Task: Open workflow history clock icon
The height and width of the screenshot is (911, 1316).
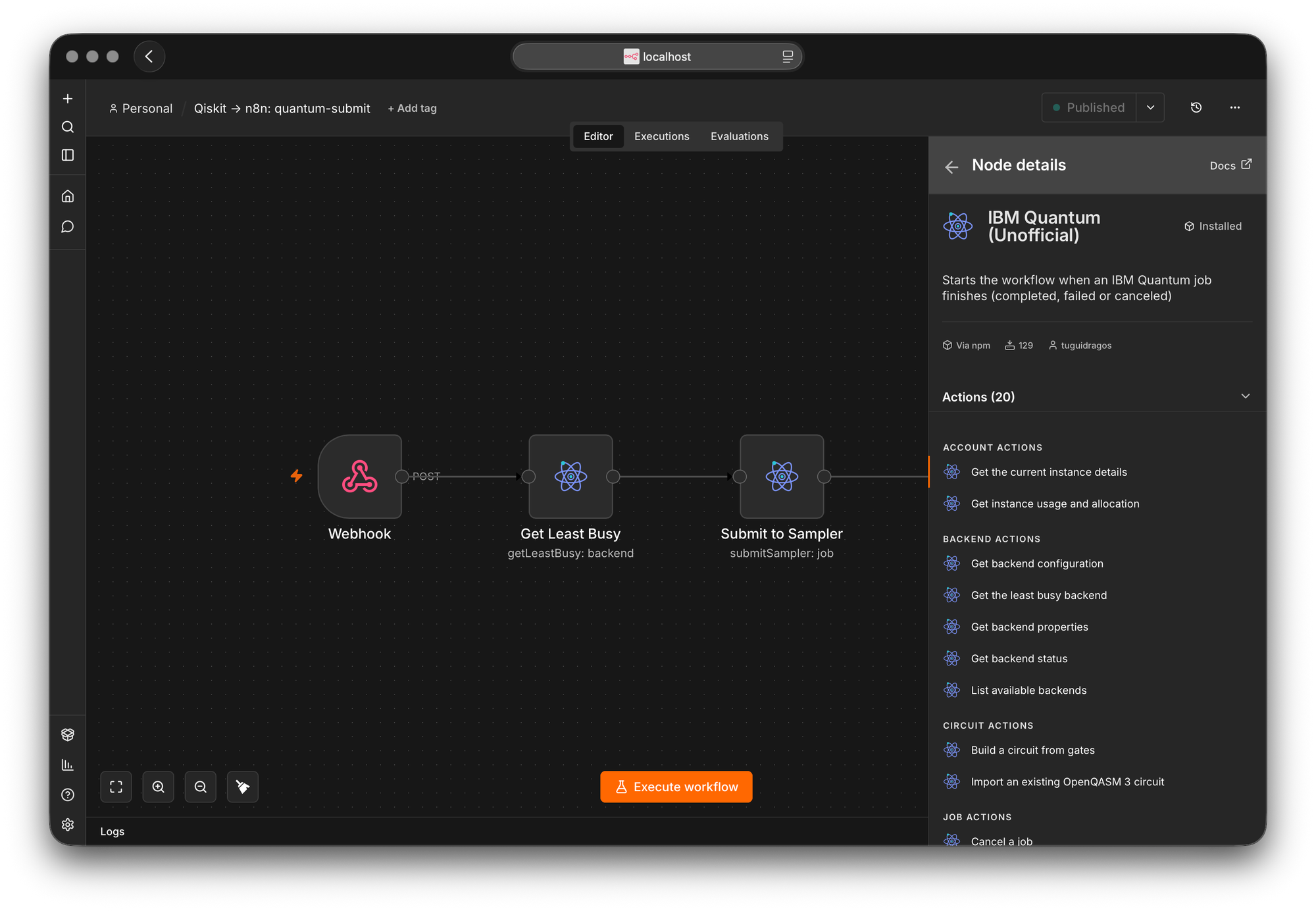Action: click(1196, 107)
